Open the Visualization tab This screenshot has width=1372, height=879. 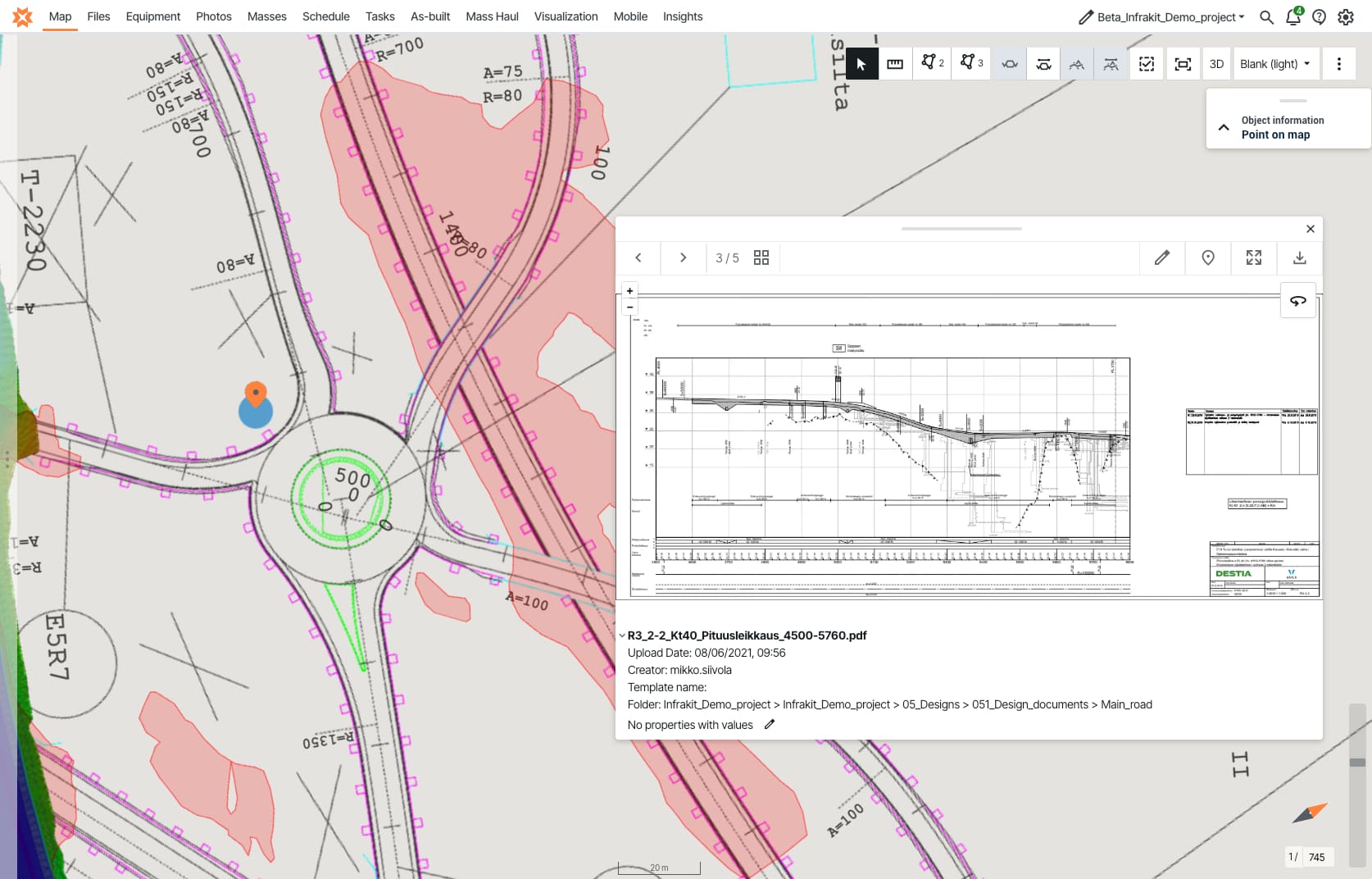[x=566, y=16]
